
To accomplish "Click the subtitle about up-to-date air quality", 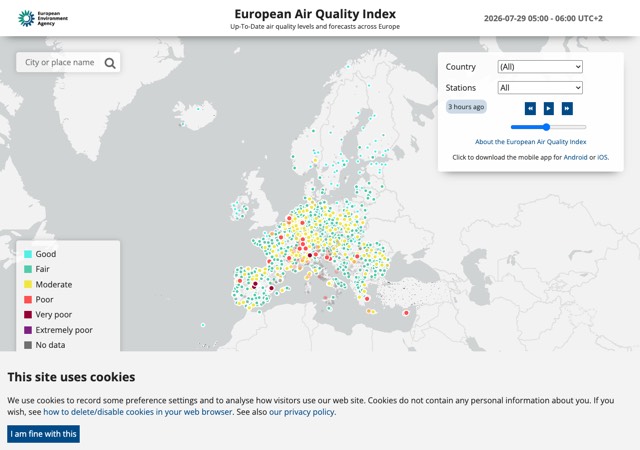I will (x=315, y=27).
